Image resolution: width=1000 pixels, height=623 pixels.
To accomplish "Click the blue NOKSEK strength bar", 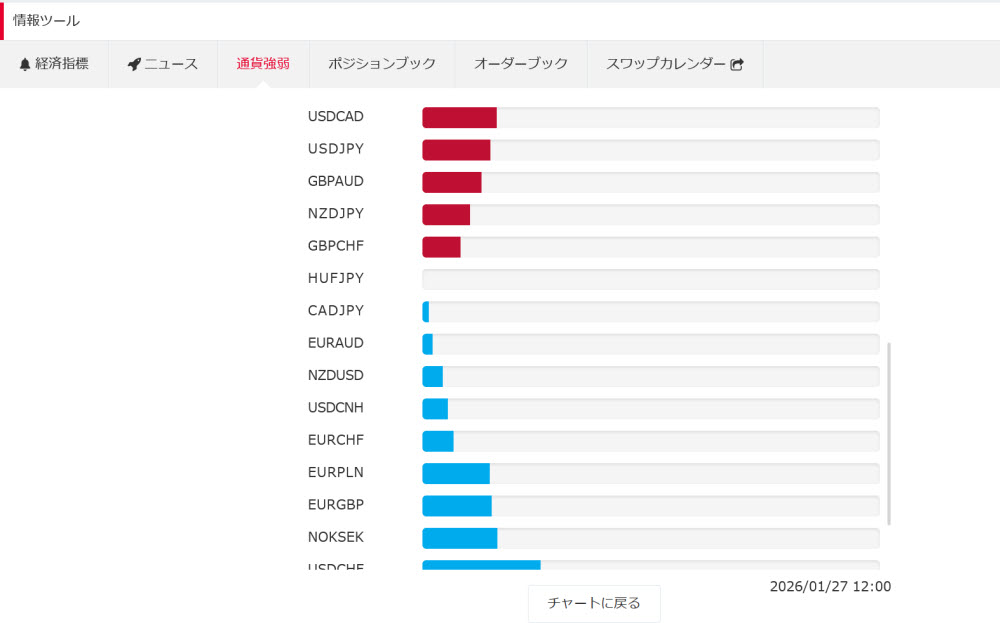I will point(459,538).
